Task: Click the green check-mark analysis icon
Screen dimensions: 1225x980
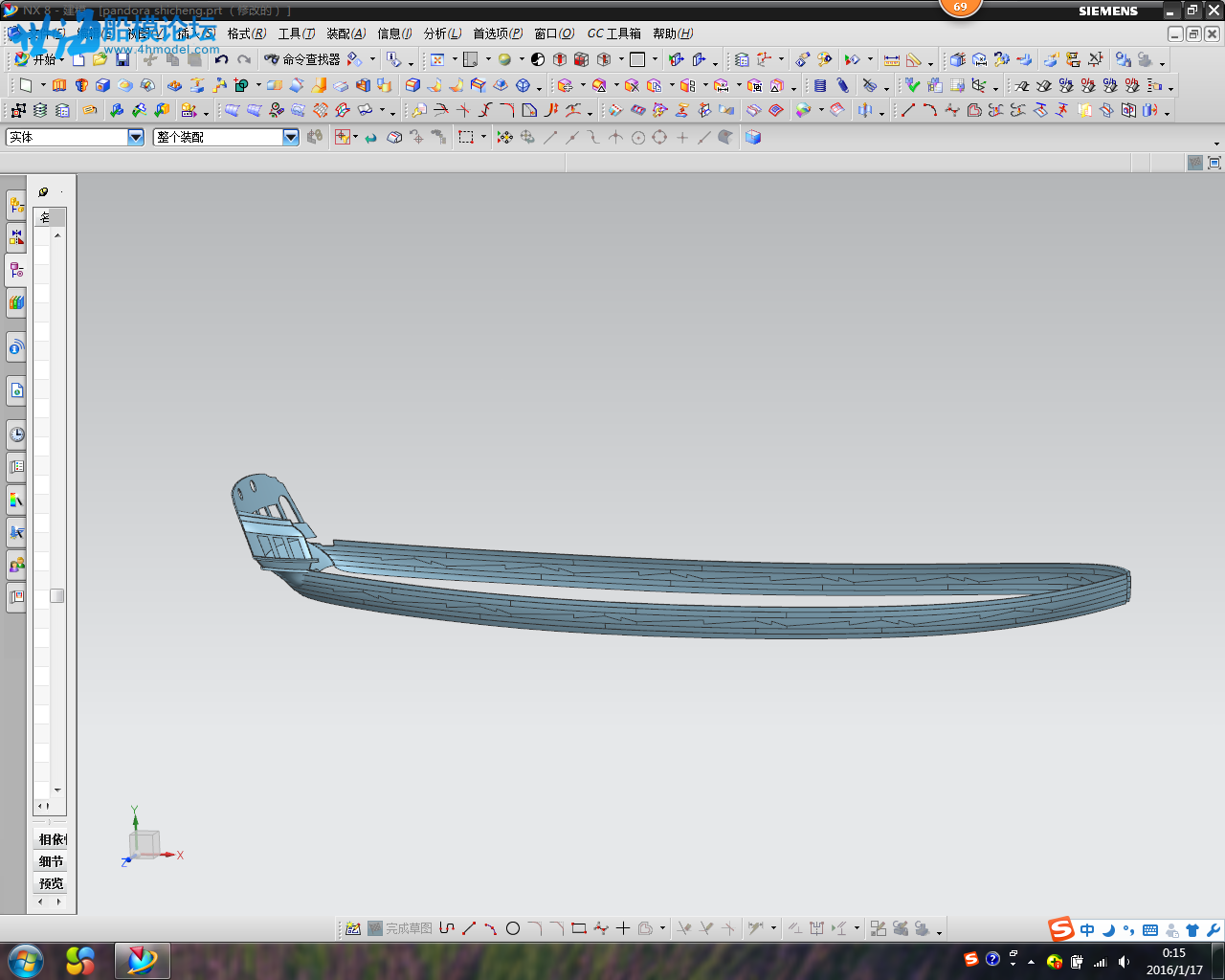Action: coord(913,85)
